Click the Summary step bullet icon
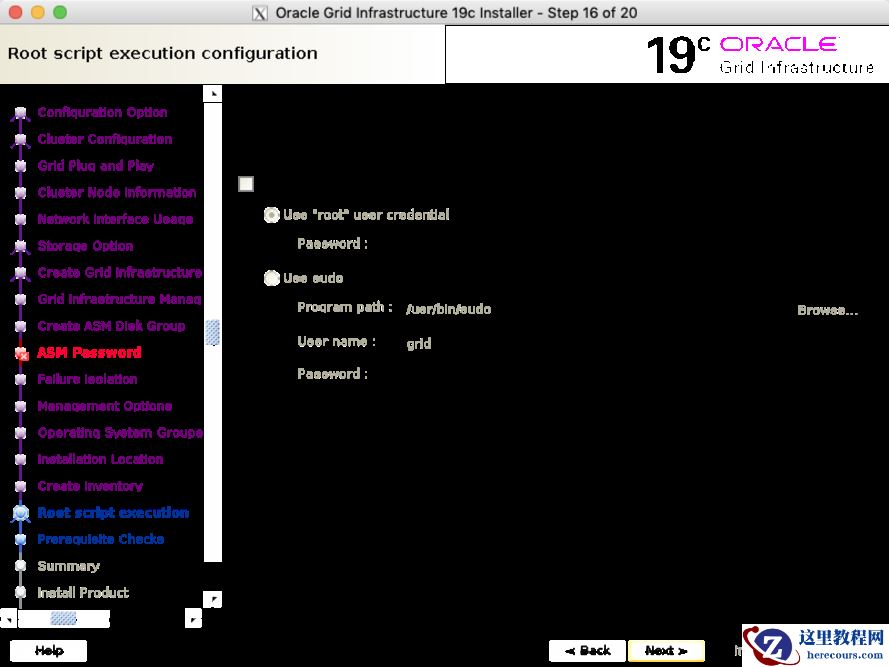This screenshot has width=889, height=667. 20,566
